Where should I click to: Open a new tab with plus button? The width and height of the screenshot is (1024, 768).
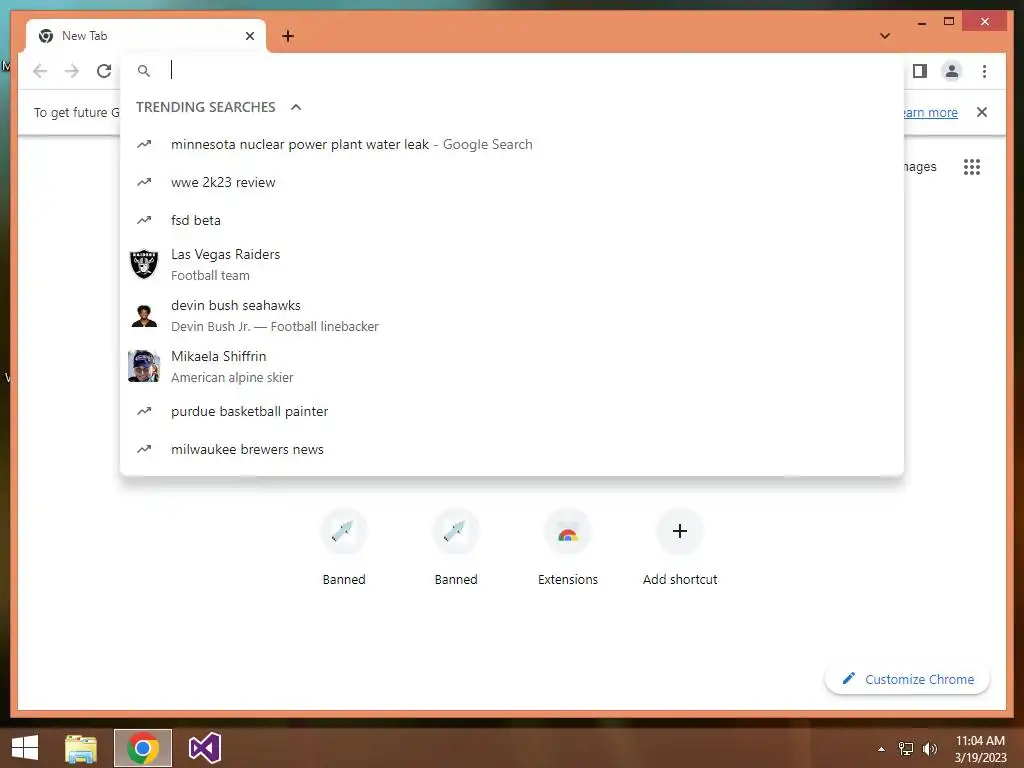pos(288,36)
